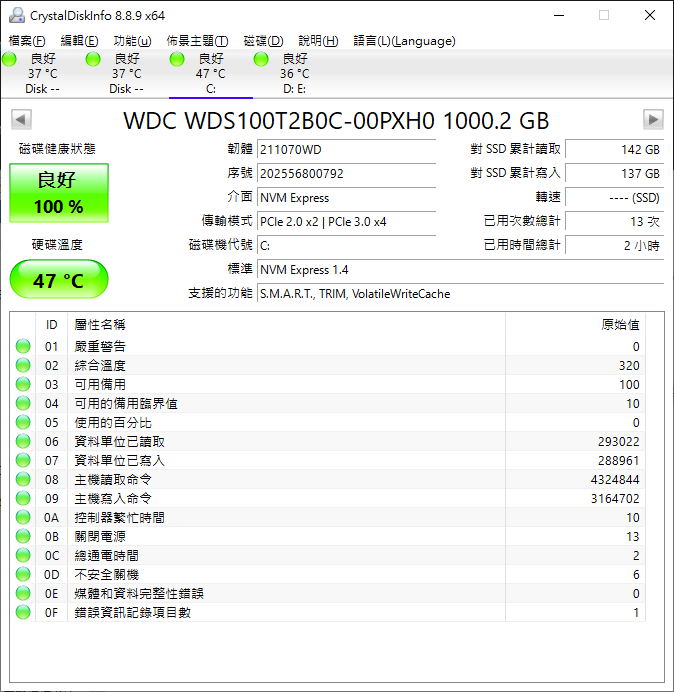This screenshot has height=692, width=674.
Task: Click green status icon for 0E 媒體和資料完整性錯誤
Action: click(23, 593)
